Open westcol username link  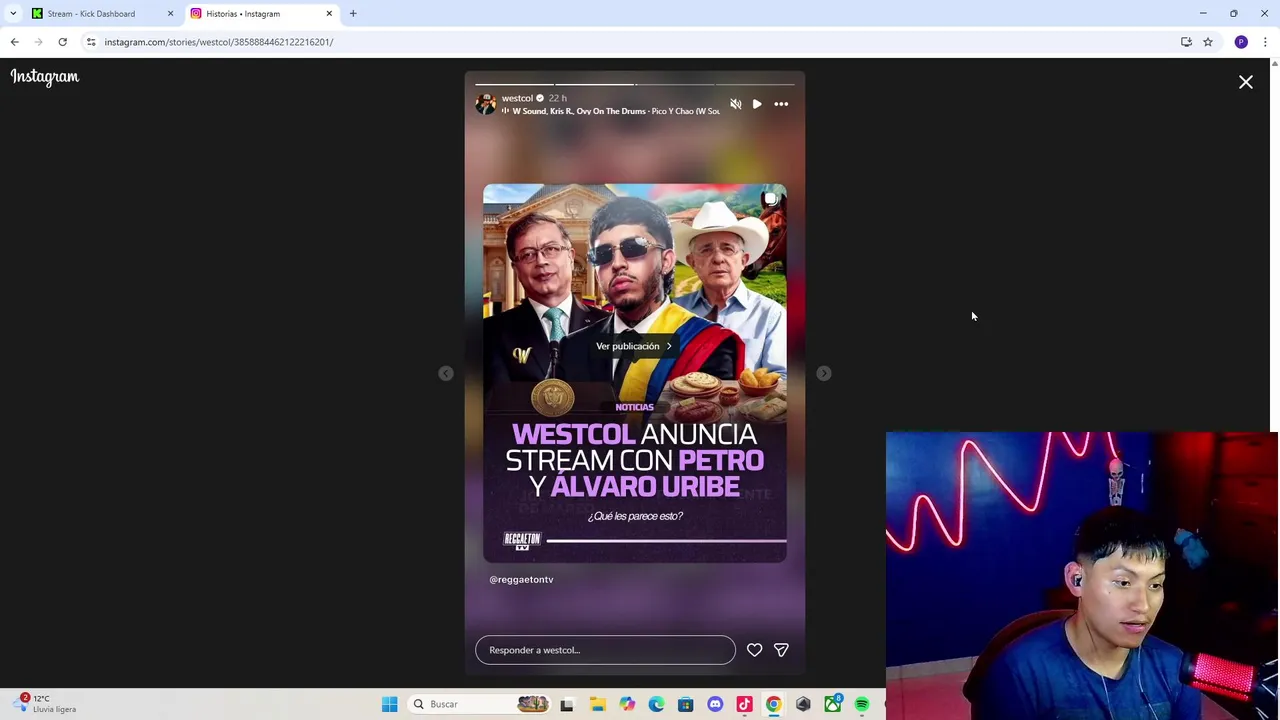coord(517,98)
